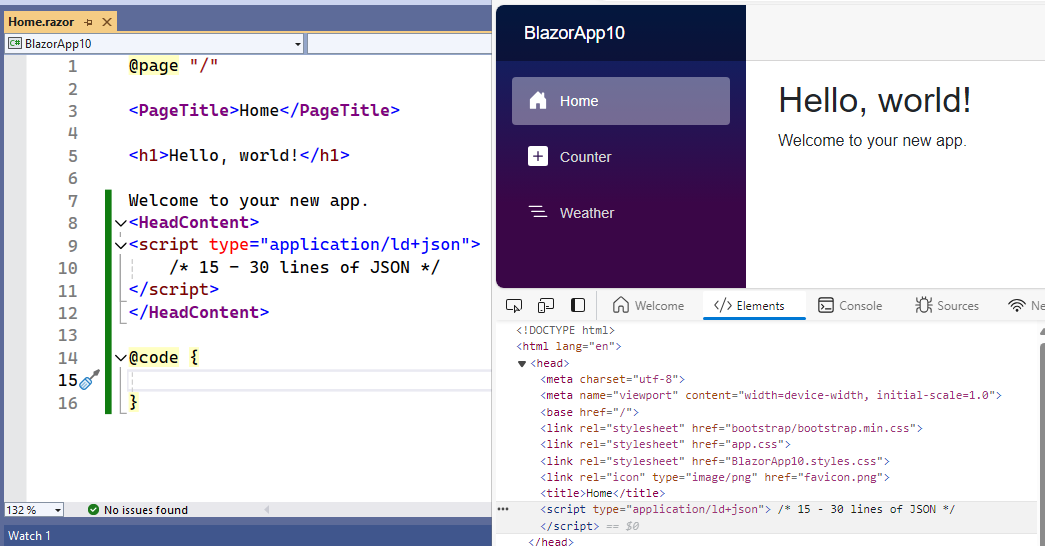The width and height of the screenshot is (1045, 546).
Task: Select the title Home node
Action: point(602,493)
